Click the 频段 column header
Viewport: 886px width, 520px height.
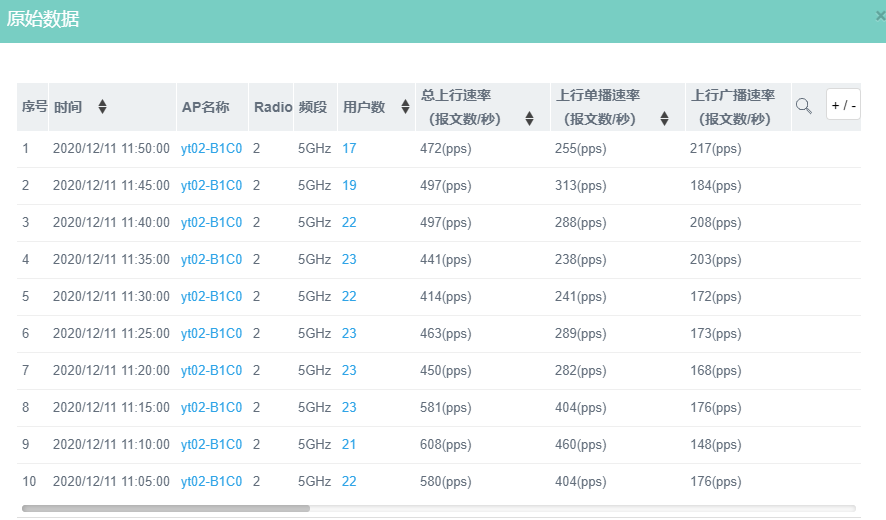coord(313,107)
